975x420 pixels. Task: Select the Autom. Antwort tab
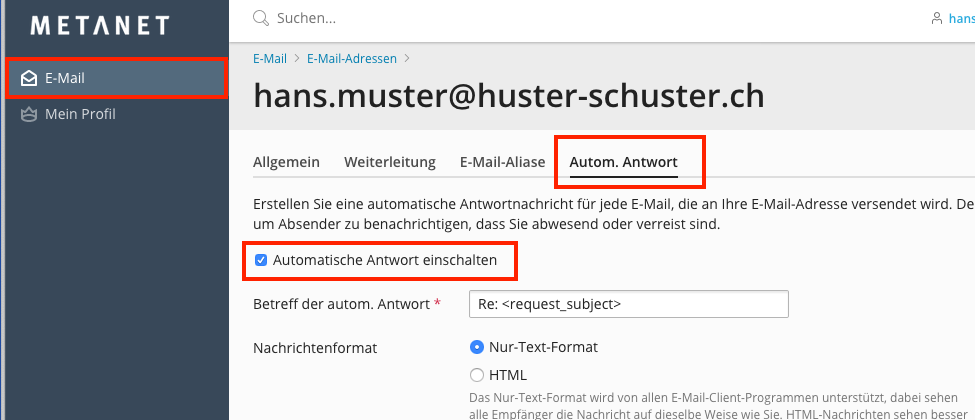tap(623, 162)
